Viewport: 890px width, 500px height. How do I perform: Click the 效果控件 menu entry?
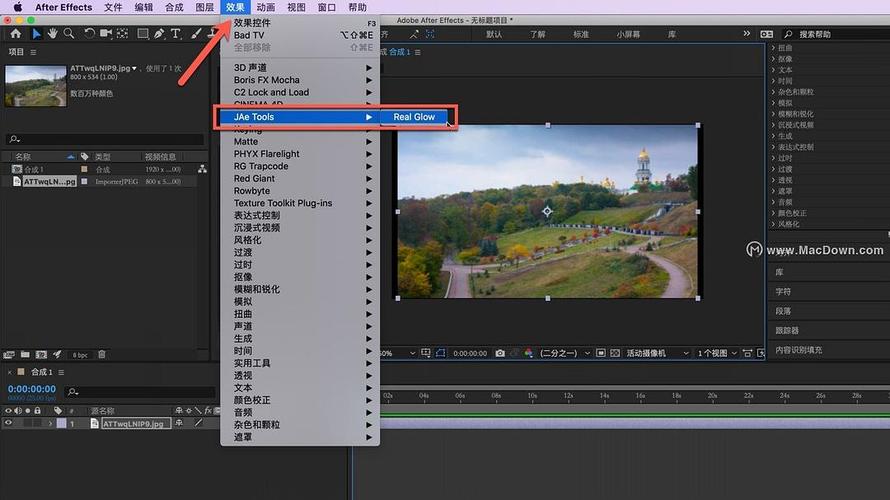[x=300, y=23]
